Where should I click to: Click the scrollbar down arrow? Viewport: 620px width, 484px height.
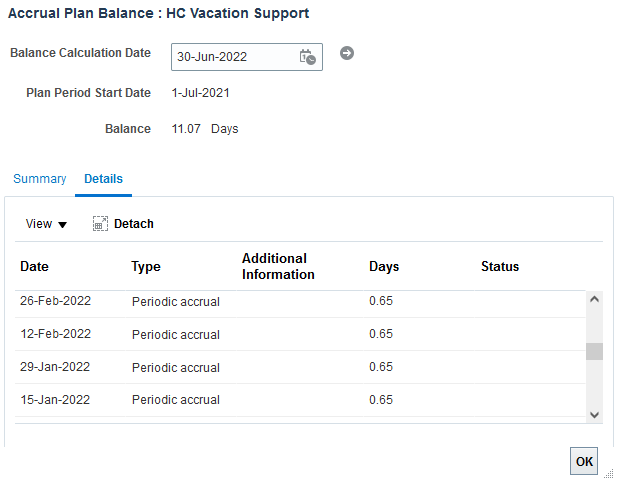(594, 415)
